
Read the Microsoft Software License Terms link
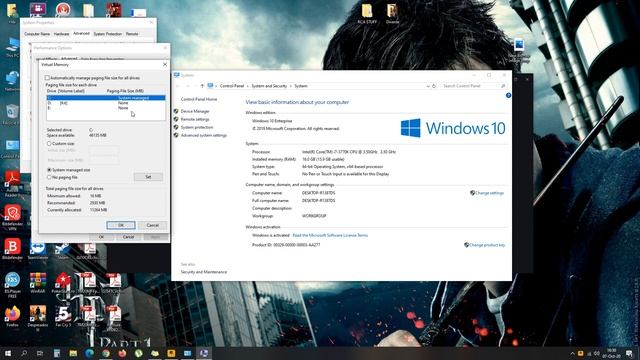(x=330, y=235)
